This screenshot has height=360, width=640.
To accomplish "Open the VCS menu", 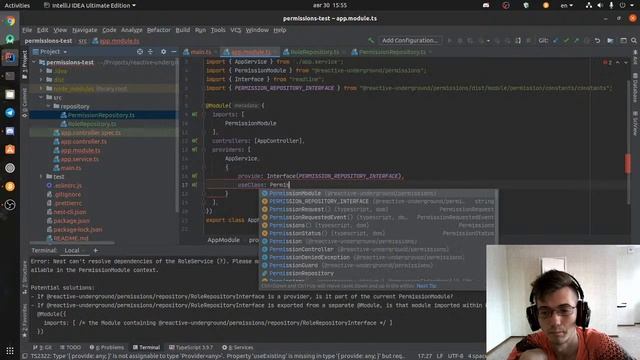I will point(236,30).
